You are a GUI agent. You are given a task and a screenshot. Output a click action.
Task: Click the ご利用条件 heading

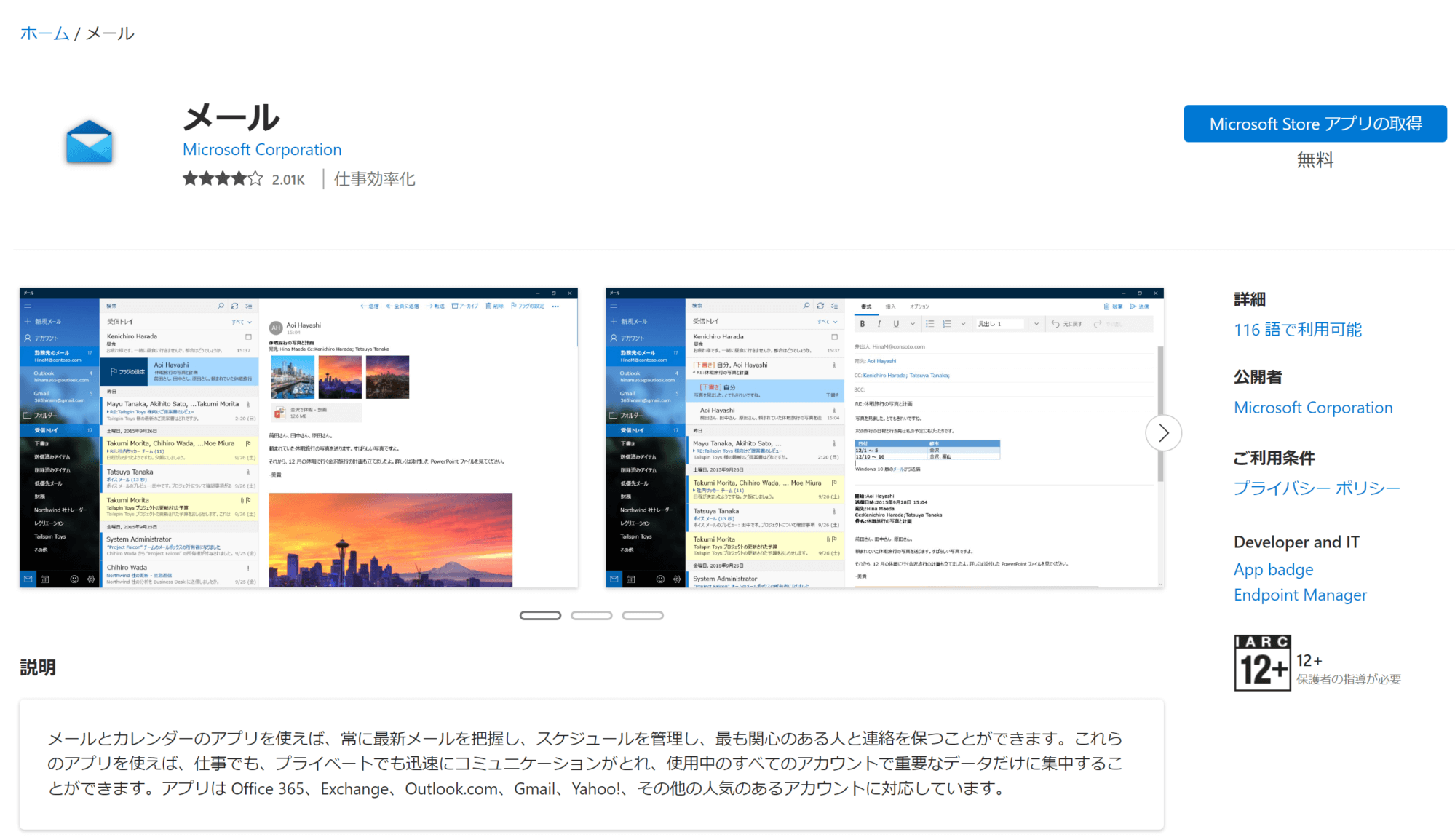[1274, 458]
